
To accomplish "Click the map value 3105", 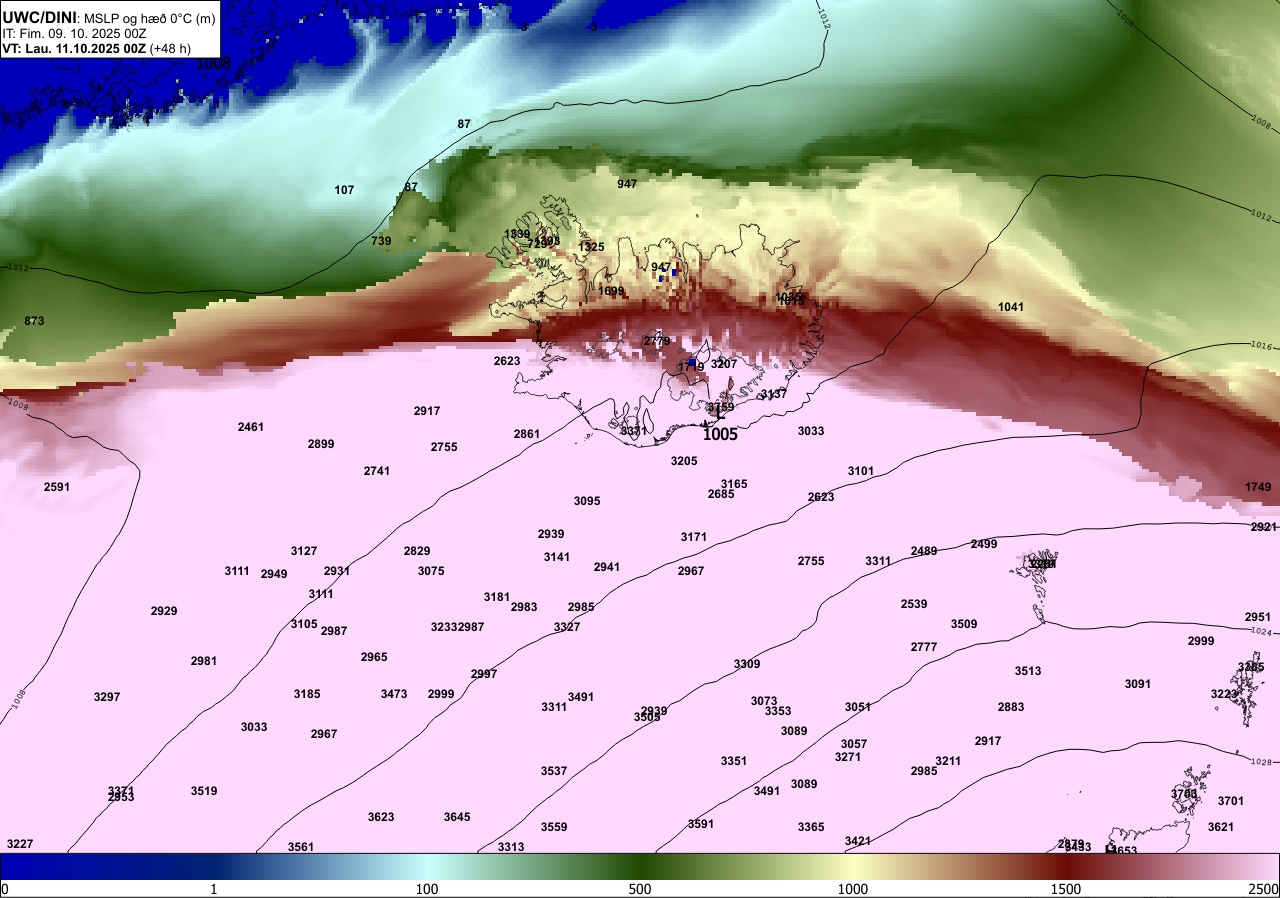I will click(304, 624).
